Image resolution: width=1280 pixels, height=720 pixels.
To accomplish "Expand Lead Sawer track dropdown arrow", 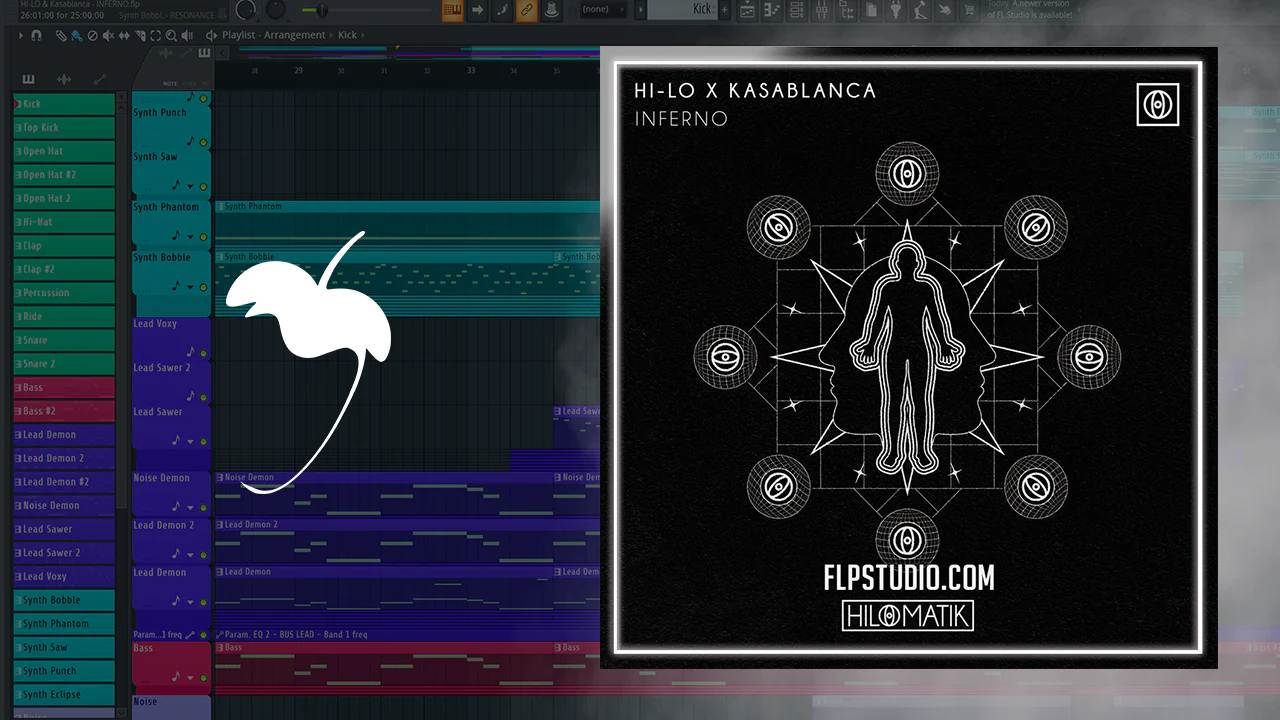I will [x=191, y=441].
